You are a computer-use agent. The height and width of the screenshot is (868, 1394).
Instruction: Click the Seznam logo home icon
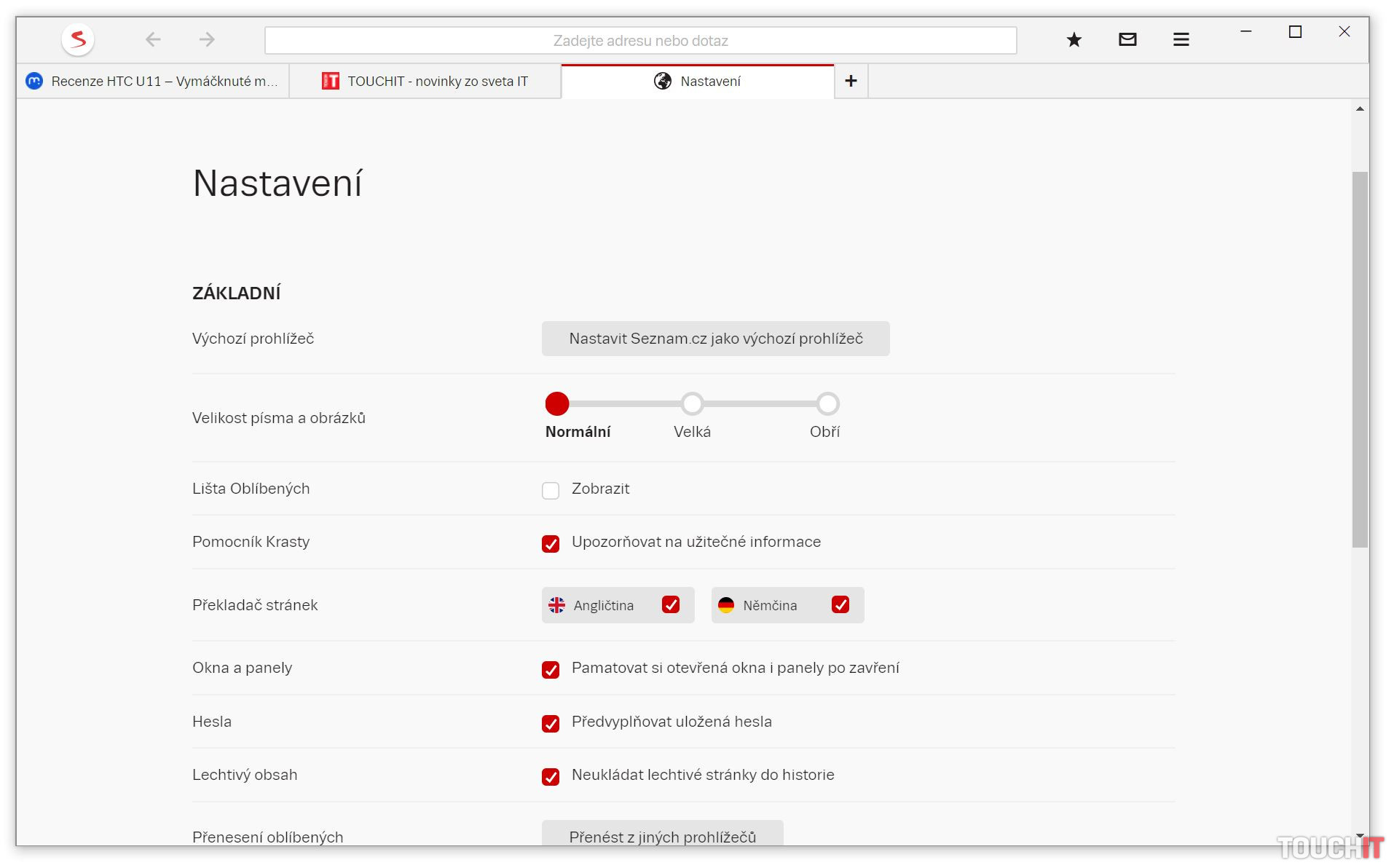pos(78,39)
